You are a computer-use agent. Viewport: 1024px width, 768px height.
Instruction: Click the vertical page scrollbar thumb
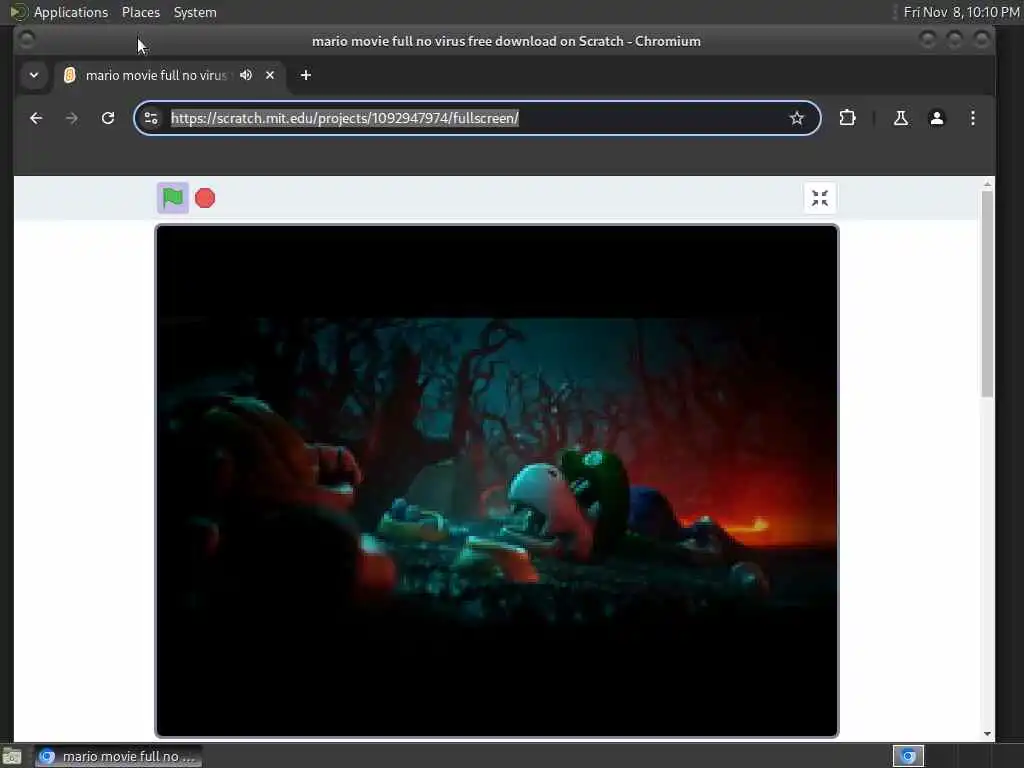click(x=987, y=294)
